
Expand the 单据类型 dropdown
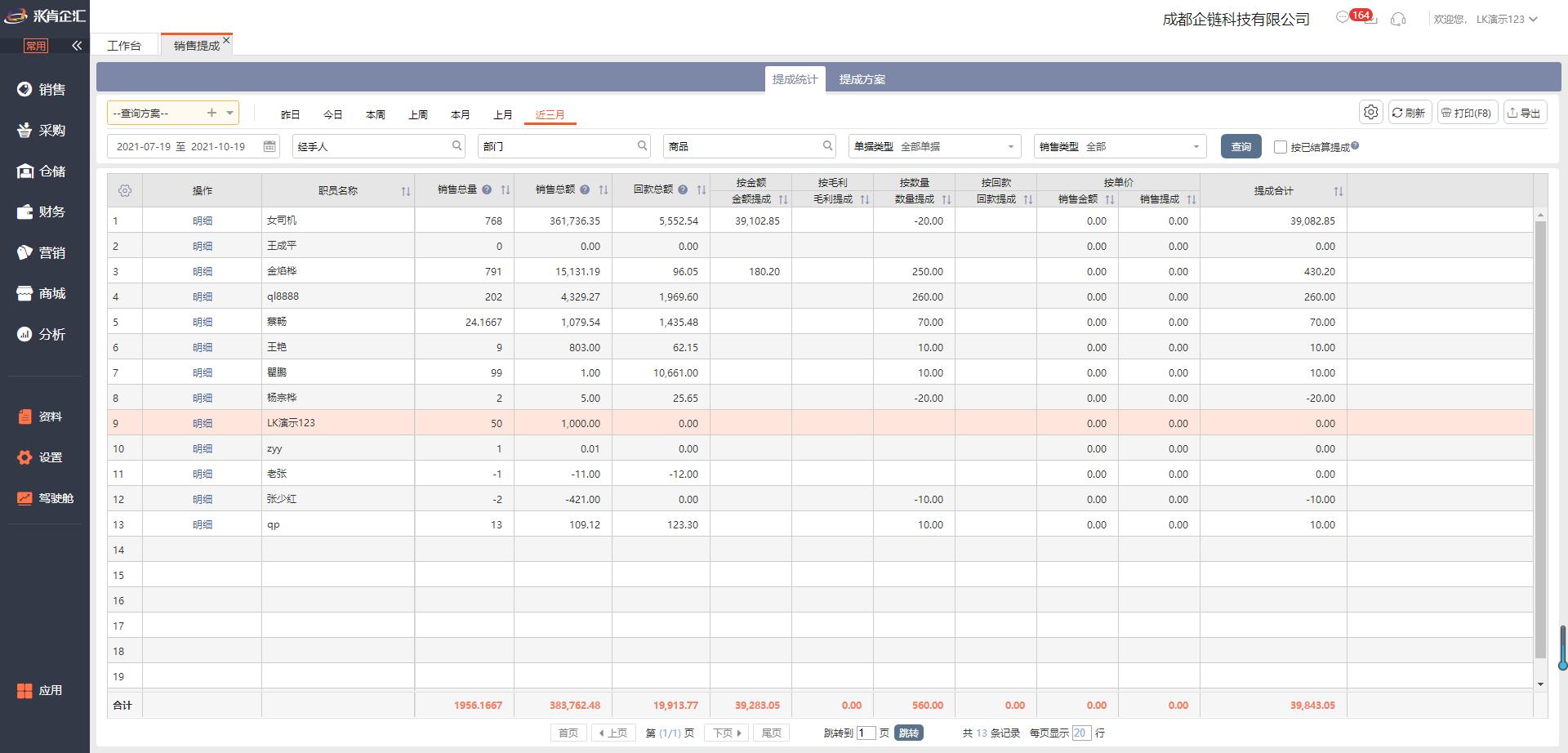[x=1010, y=147]
